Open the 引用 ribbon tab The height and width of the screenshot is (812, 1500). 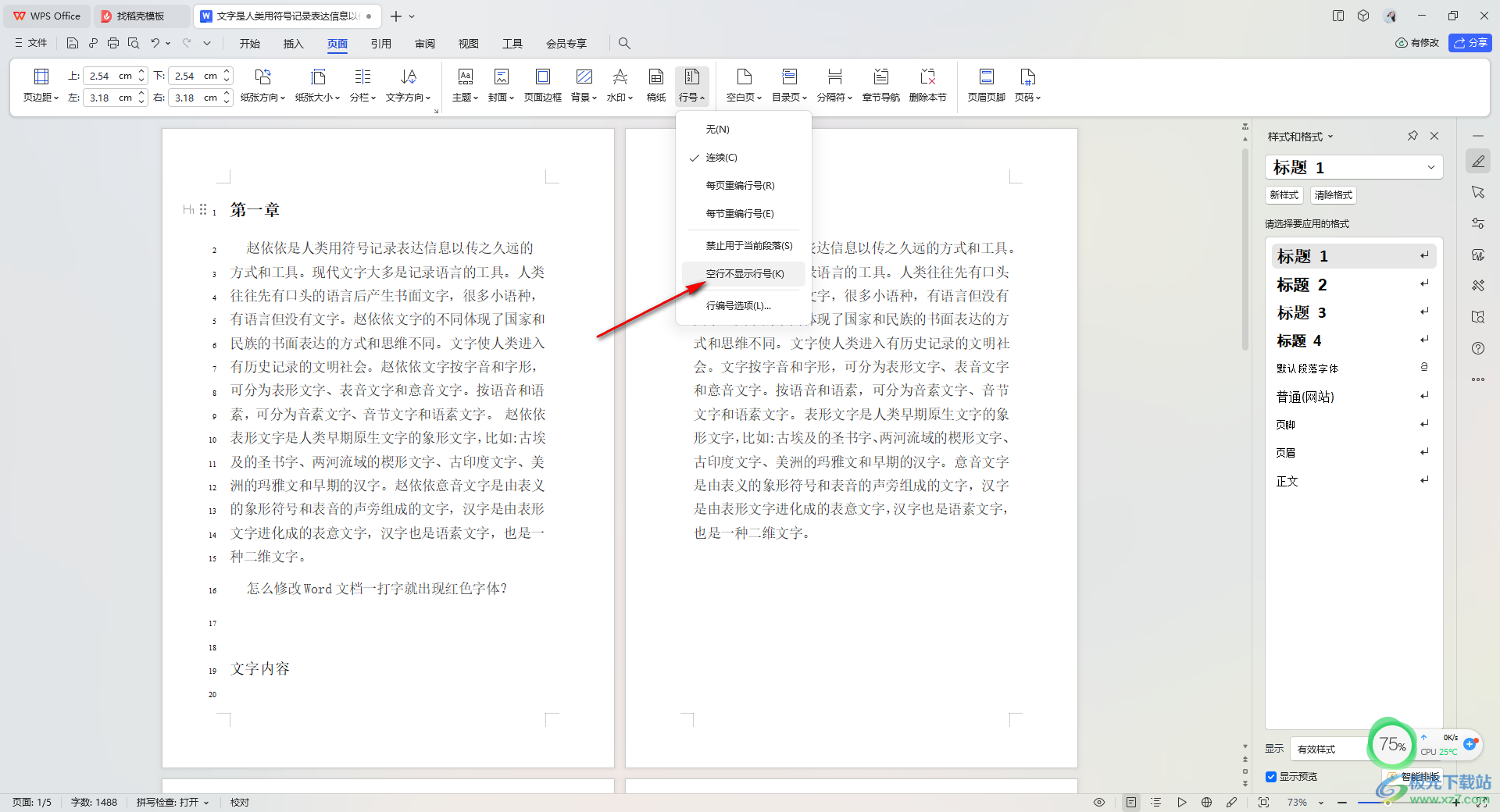[381, 43]
